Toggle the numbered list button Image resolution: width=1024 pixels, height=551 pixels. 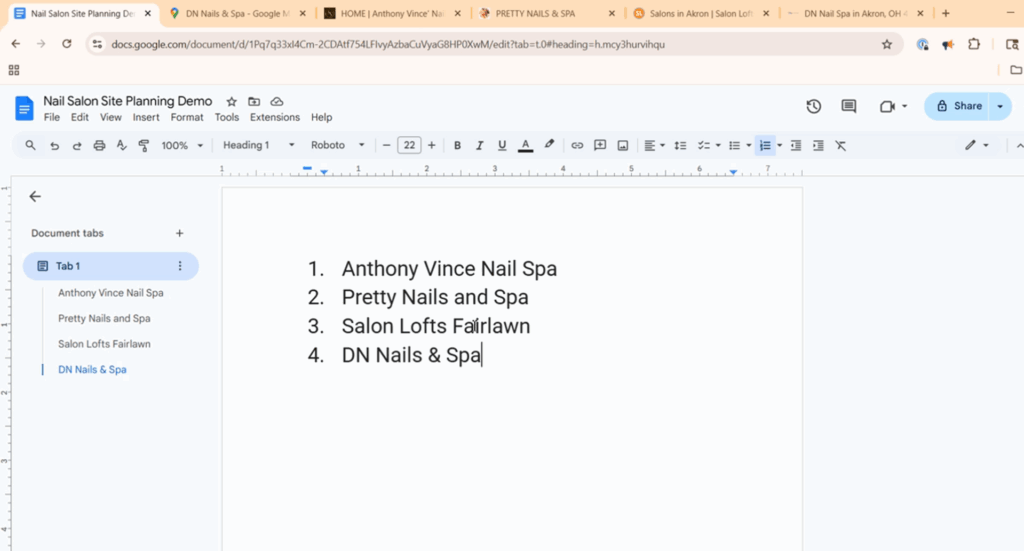[x=765, y=146]
